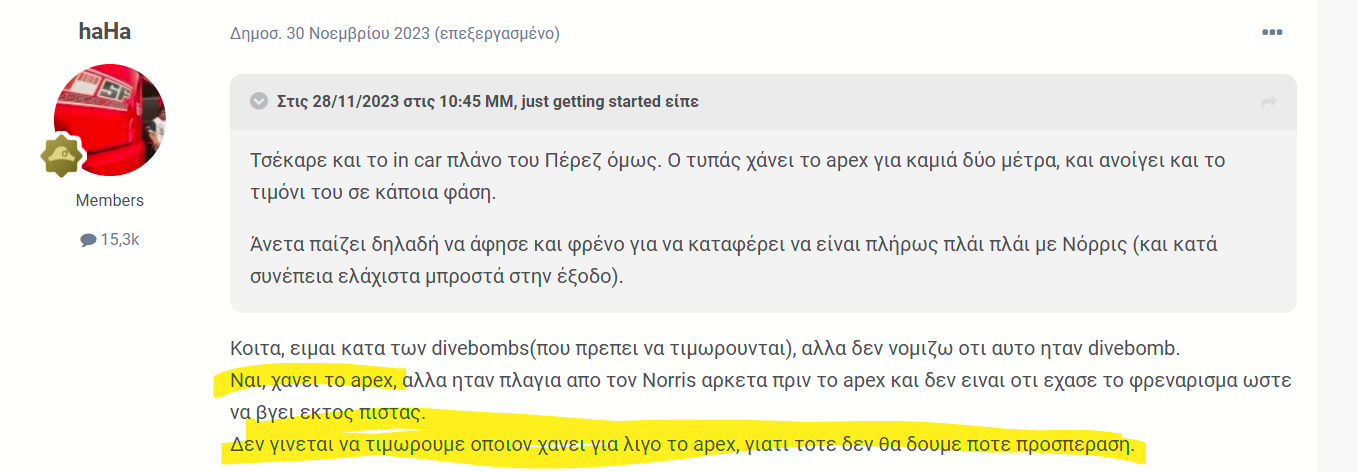Image resolution: width=1358 pixels, height=472 pixels.
Task: Open the three-dots post options menu
Action: 1272,33
